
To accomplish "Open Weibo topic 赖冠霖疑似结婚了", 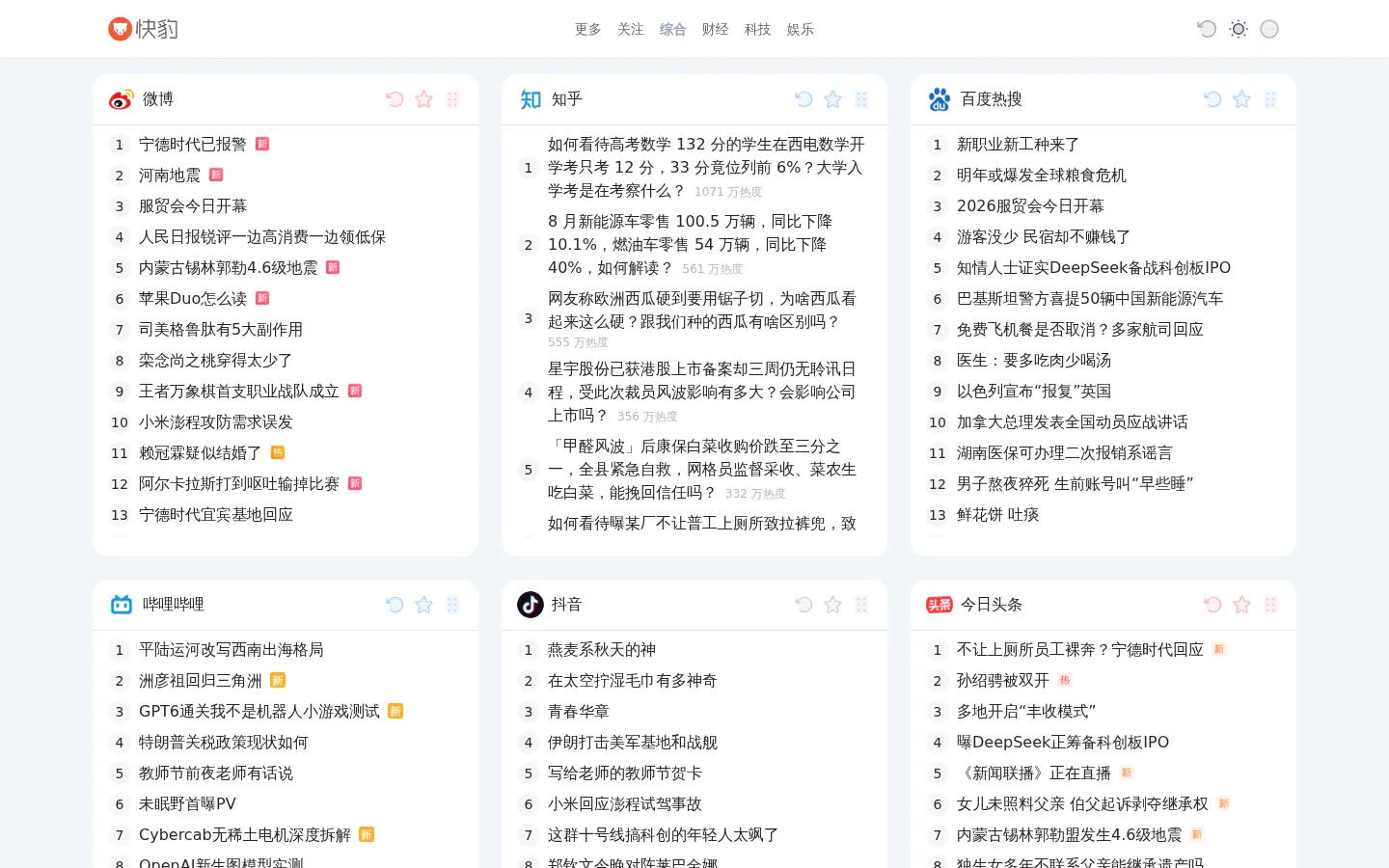I will [x=201, y=453].
